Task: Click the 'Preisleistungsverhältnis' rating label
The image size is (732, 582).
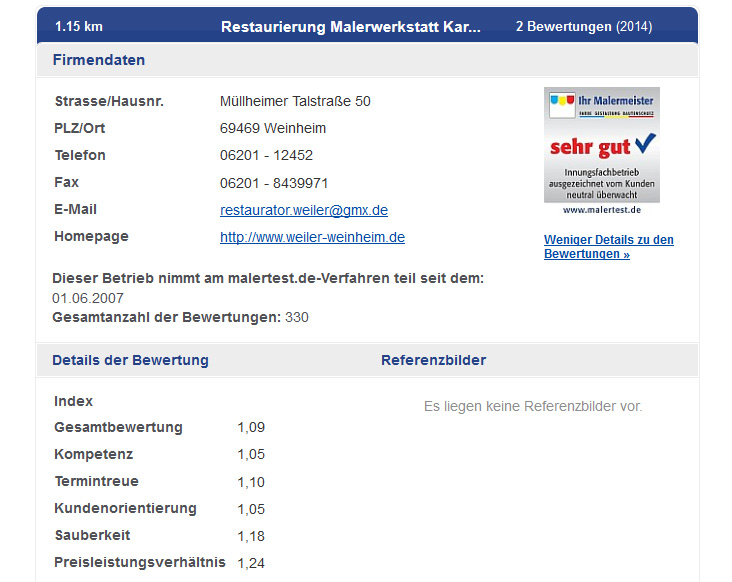Action: click(x=139, y=562)
